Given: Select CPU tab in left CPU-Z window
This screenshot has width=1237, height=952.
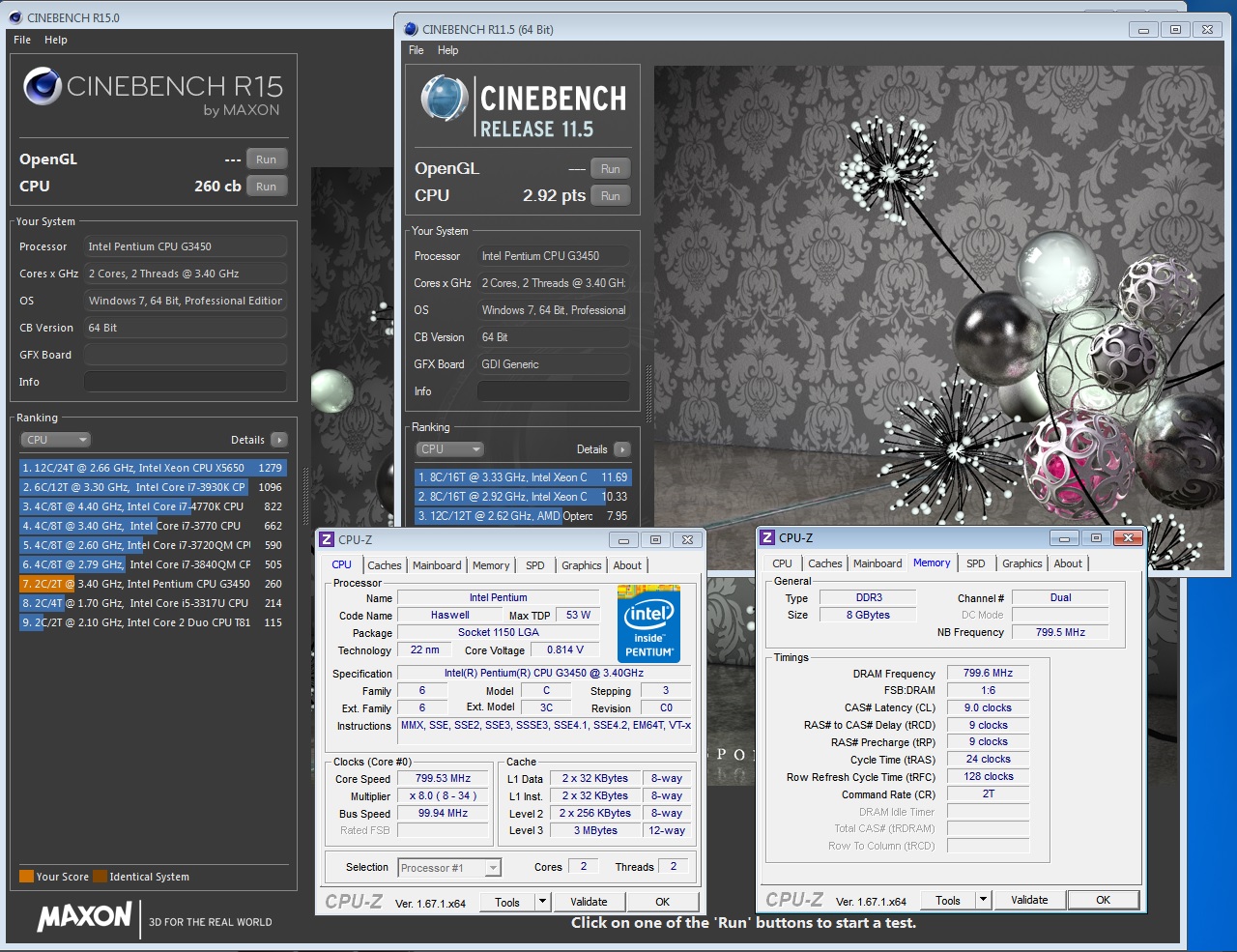Looking at the screenshot, I should pyautogui.click(x=342, y=564).
